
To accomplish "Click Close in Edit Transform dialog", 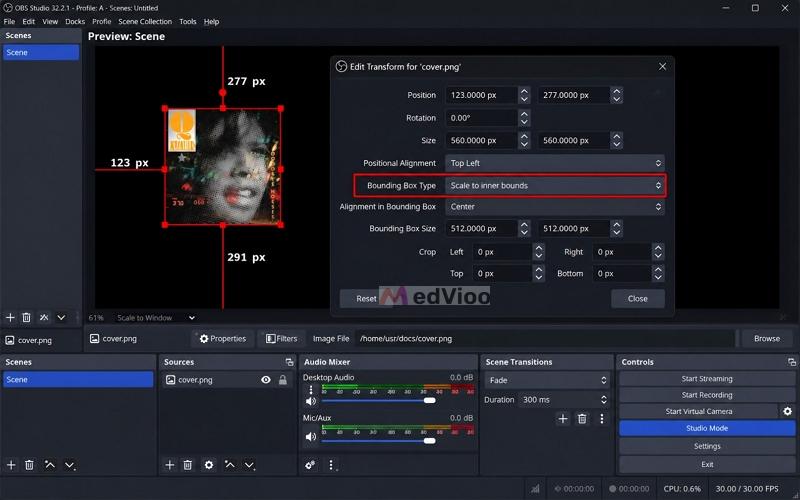I will coord(638,298).
